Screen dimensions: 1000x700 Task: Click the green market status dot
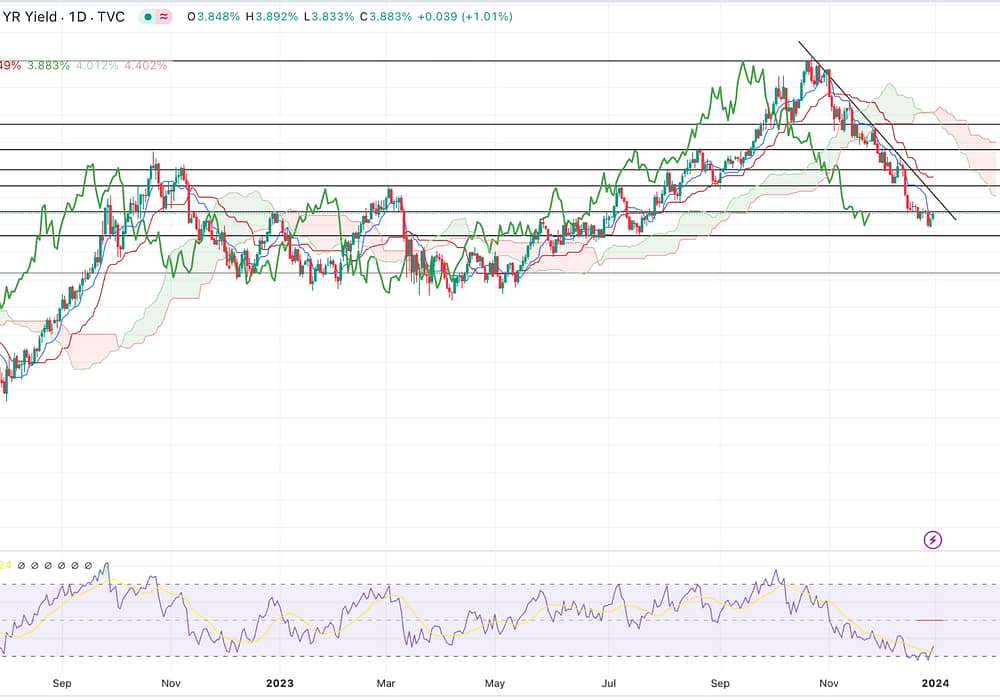pyautogui.click(x=148, y=17)
